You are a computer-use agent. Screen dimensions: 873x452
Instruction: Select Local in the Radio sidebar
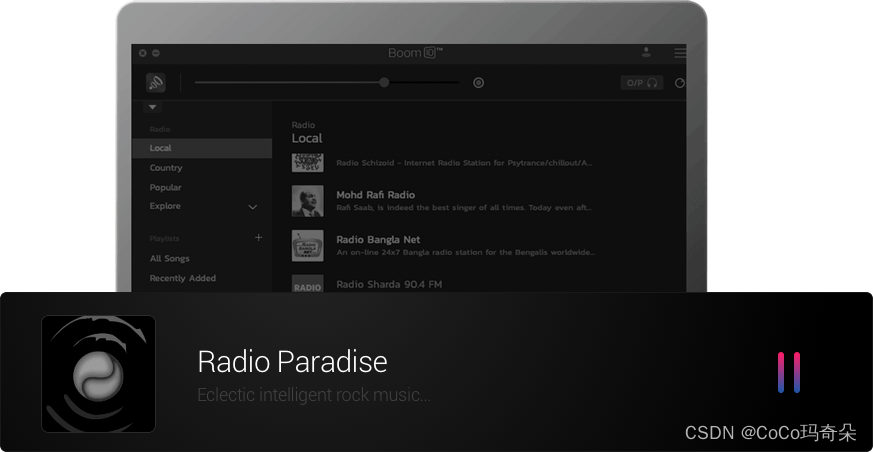point(161,148)
